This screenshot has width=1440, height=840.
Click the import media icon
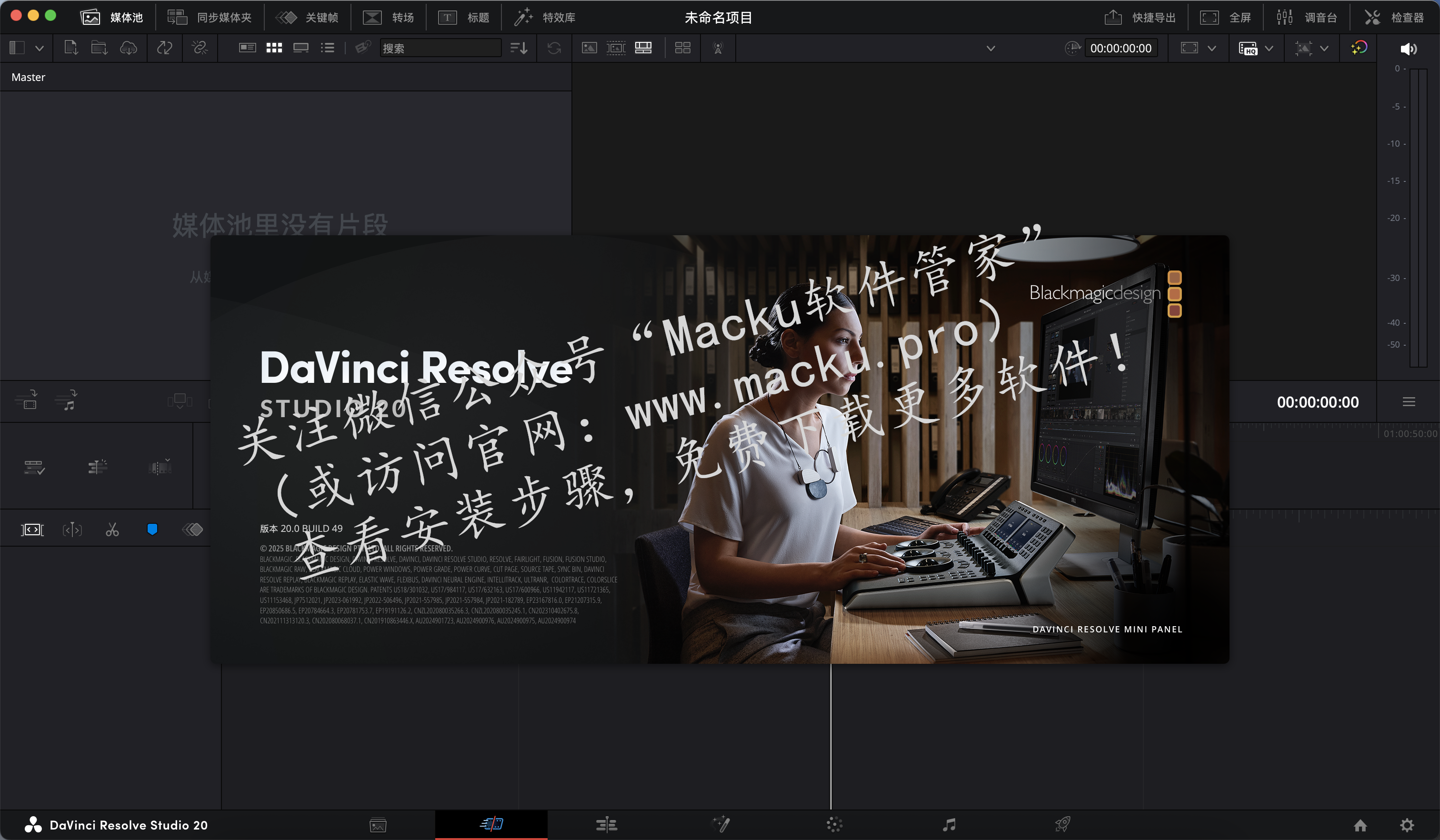71,48
